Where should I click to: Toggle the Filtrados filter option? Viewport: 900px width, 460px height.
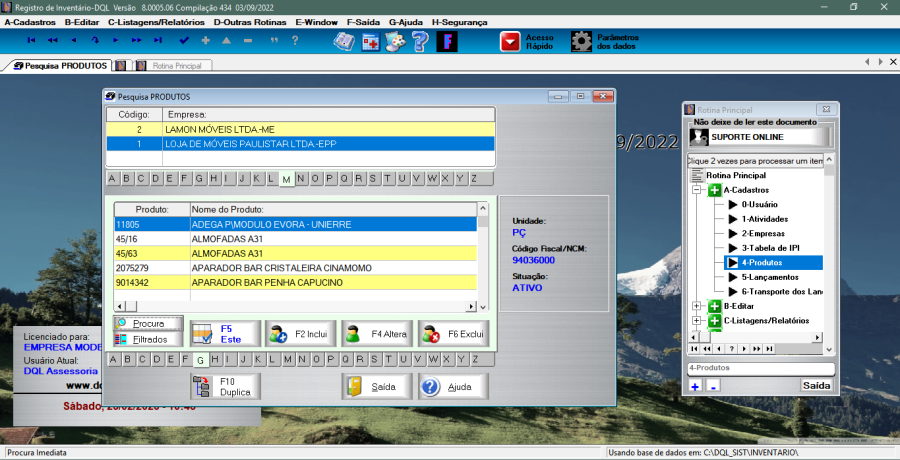(x=148, y=340)
